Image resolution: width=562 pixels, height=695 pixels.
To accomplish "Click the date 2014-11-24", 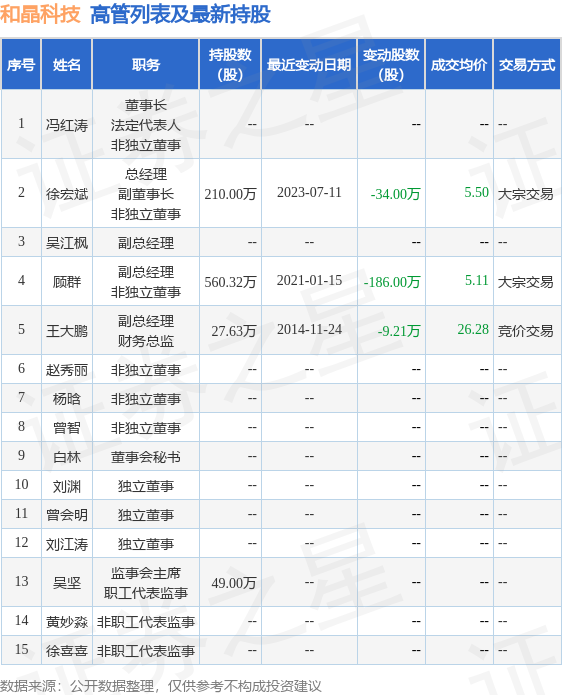I will coord(309,329).
